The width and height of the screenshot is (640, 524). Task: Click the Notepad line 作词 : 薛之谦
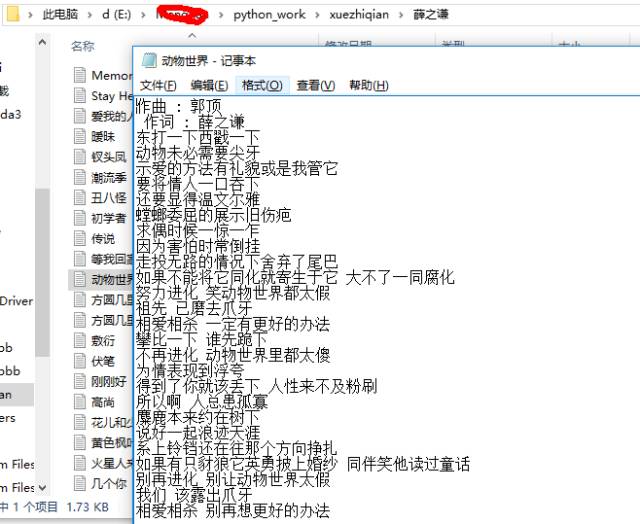194,122
